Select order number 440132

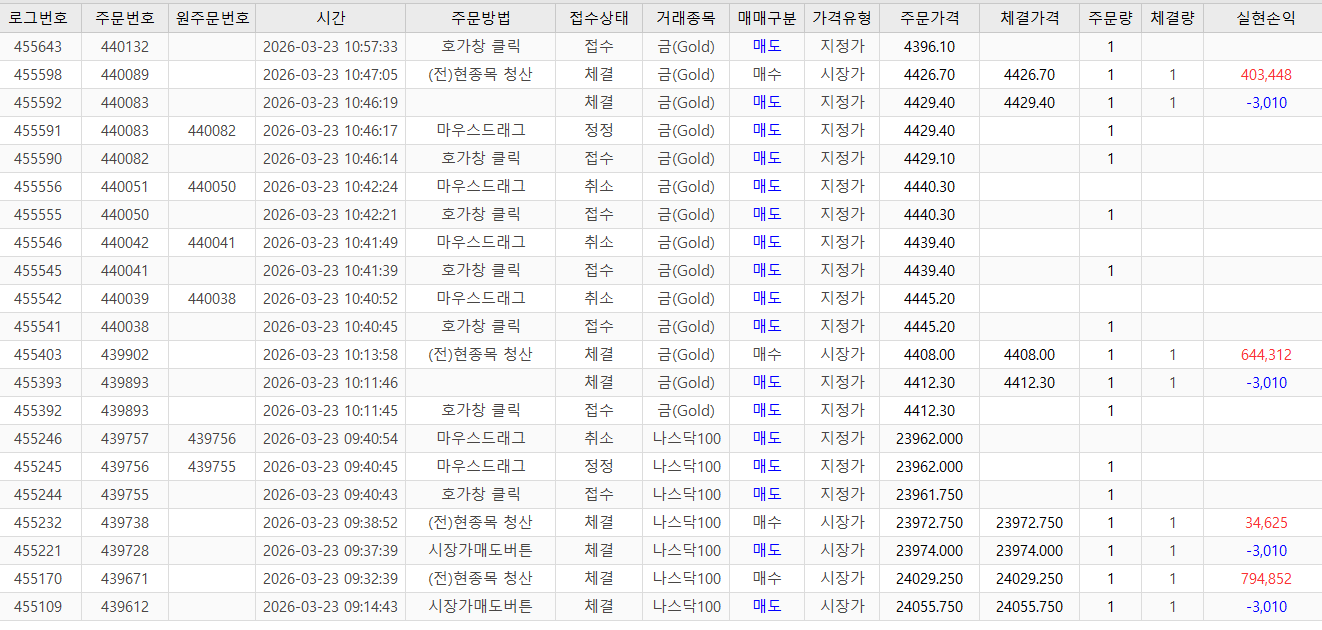pos(125,47)
